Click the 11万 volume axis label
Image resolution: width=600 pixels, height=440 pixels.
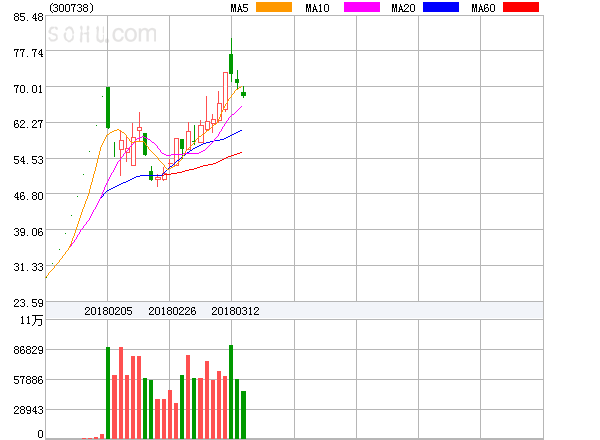(31, 320)
